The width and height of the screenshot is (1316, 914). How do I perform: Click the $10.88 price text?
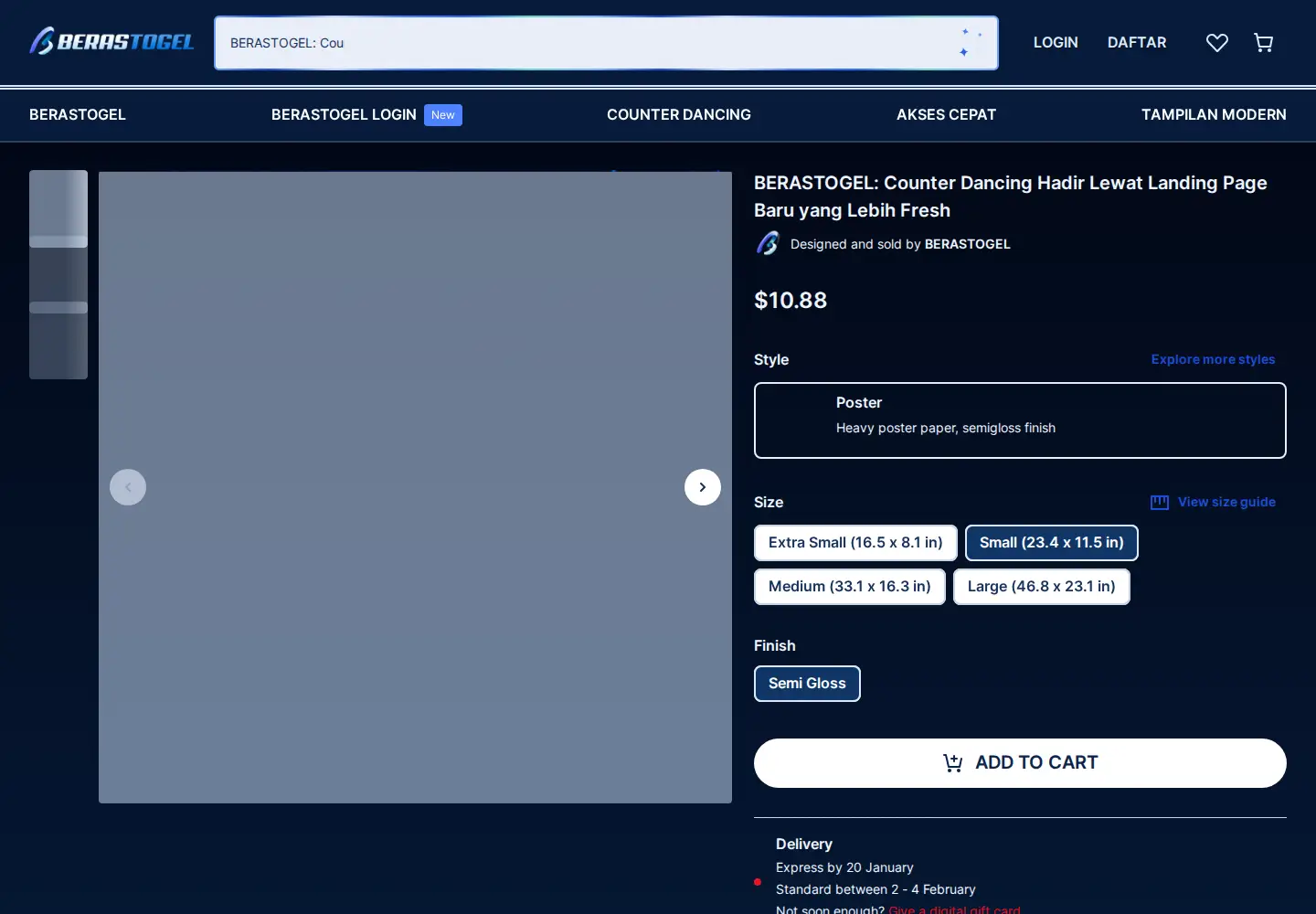[x=791, y=301]
